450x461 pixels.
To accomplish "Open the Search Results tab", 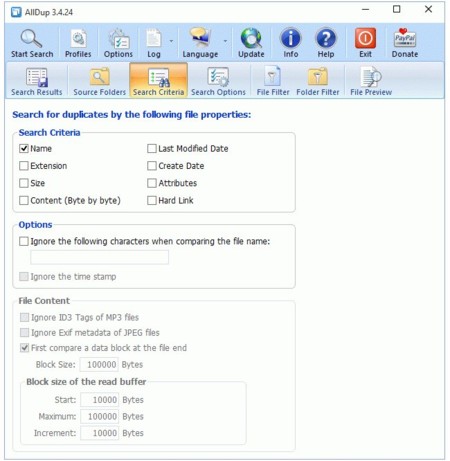I will click(x=37, y=81).
